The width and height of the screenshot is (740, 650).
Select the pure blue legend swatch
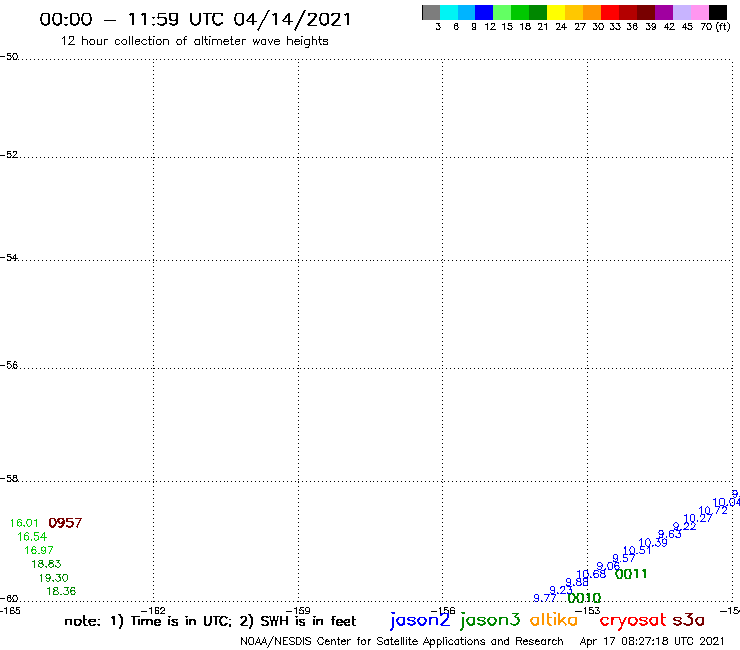pos(484,12)
